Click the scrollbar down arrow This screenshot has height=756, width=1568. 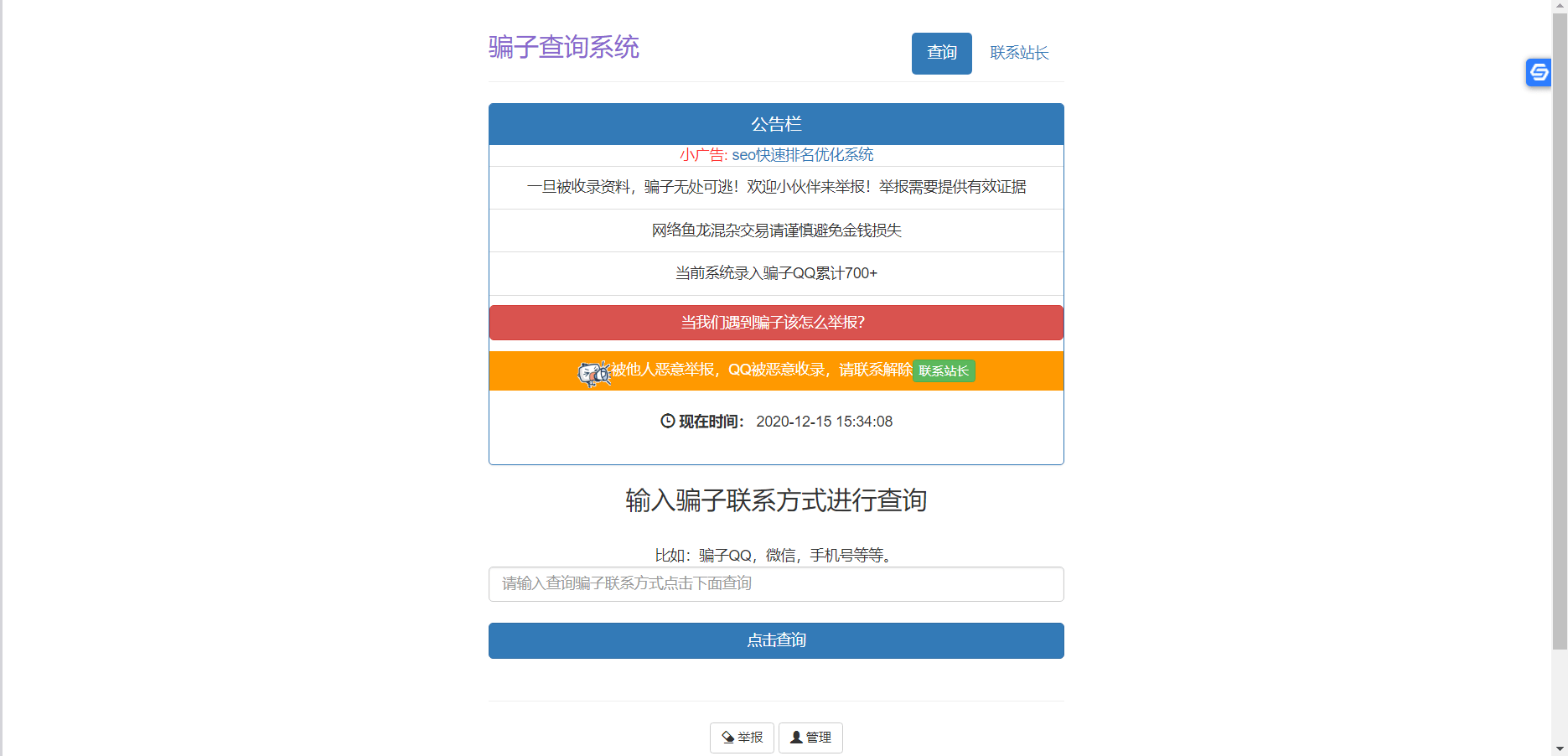click(x=1560, y=748)
